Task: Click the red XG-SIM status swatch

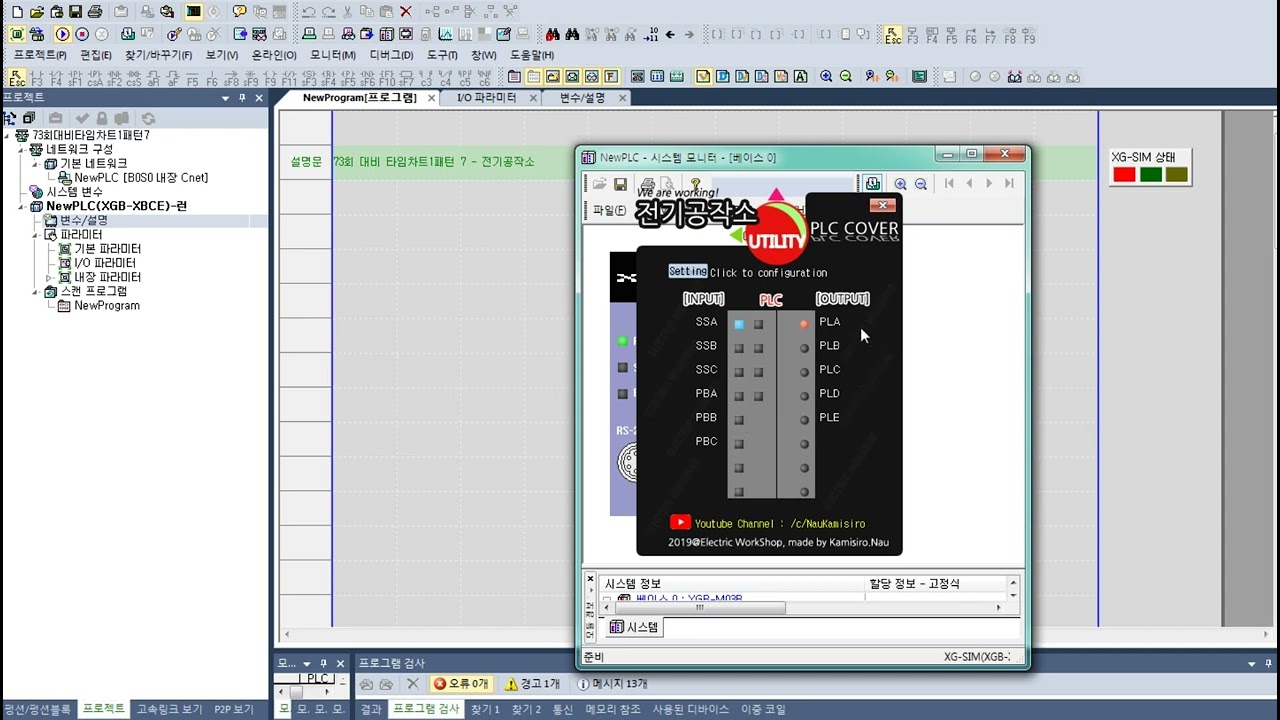Action: [1124, 175]
